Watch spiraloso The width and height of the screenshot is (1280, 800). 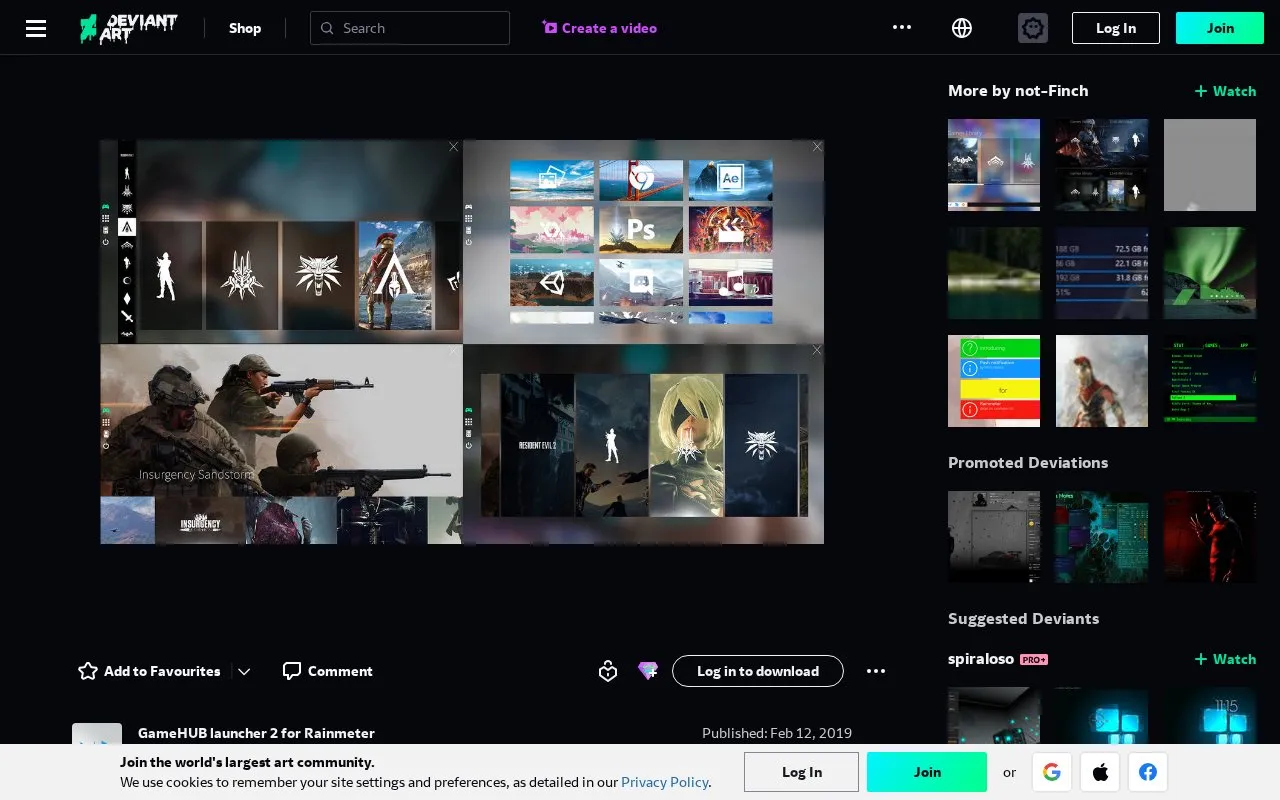pos(1225,659)
